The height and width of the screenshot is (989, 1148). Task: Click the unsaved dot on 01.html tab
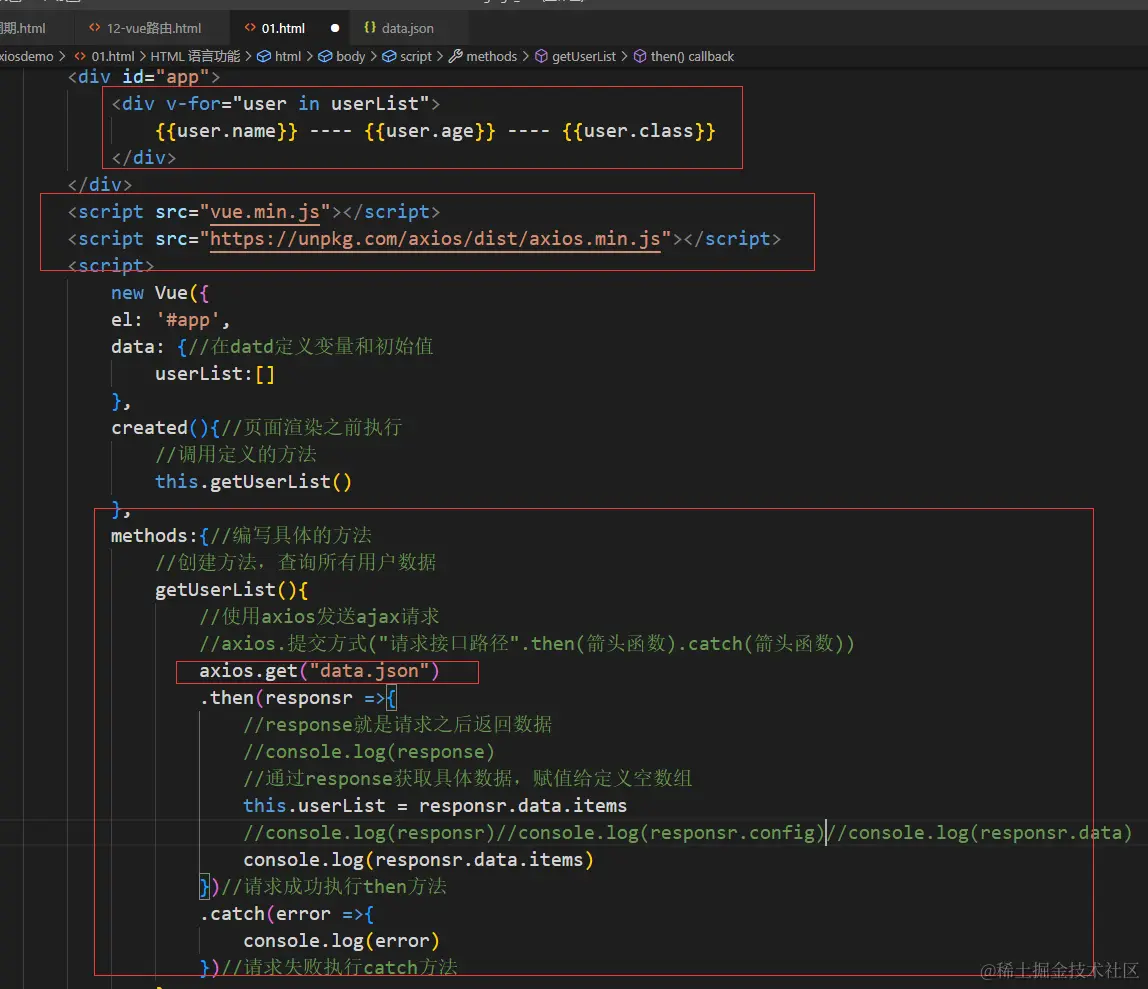(x=335, y=28)
